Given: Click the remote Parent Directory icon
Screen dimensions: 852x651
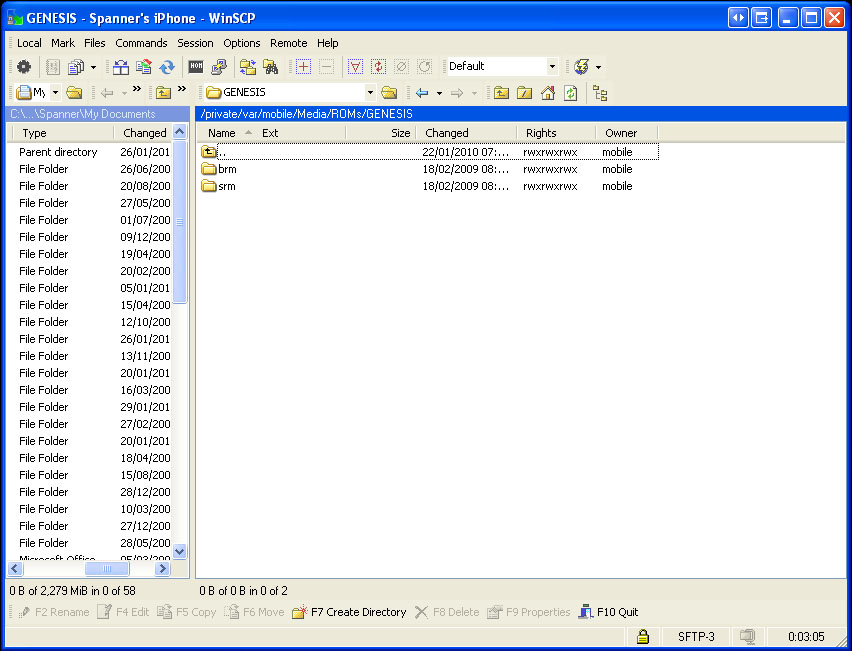Looking at the screenshot, I should click(501, 93).
